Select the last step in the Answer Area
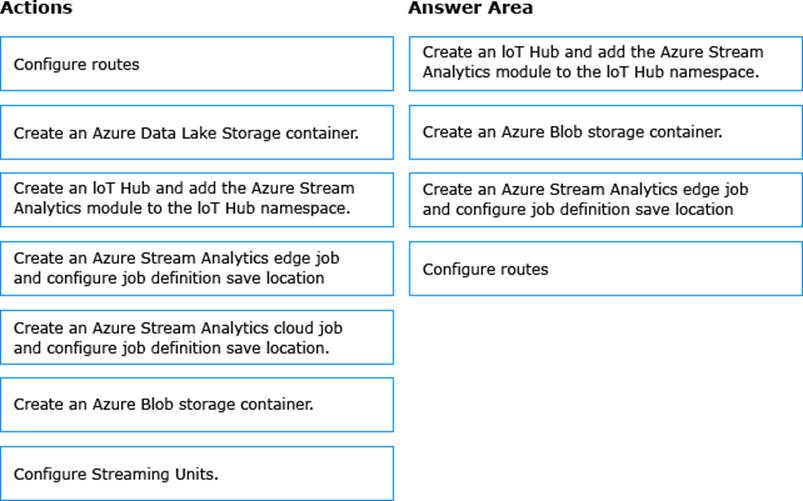The image size is (803, 501). pos(605,269)
